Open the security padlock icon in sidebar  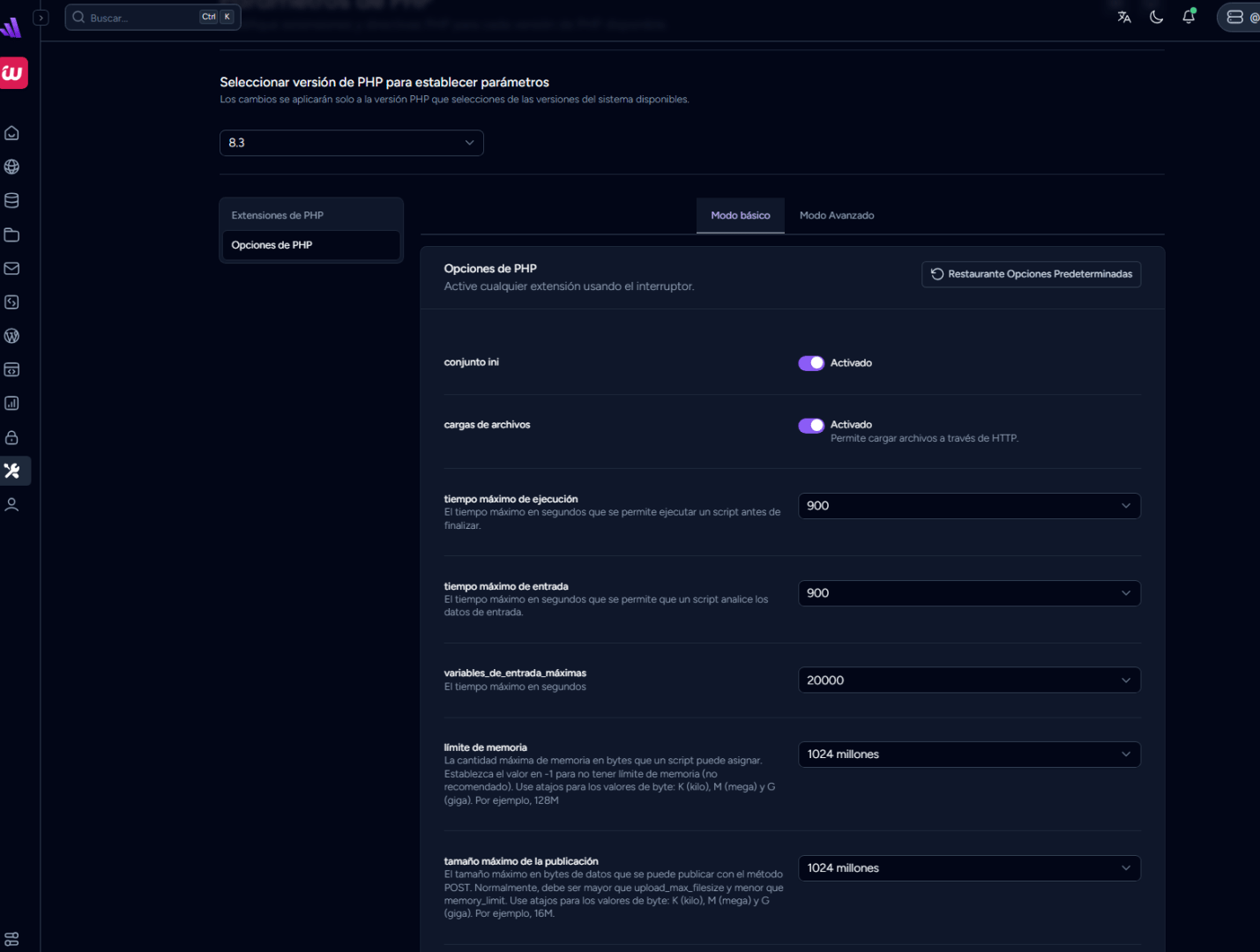12,437
